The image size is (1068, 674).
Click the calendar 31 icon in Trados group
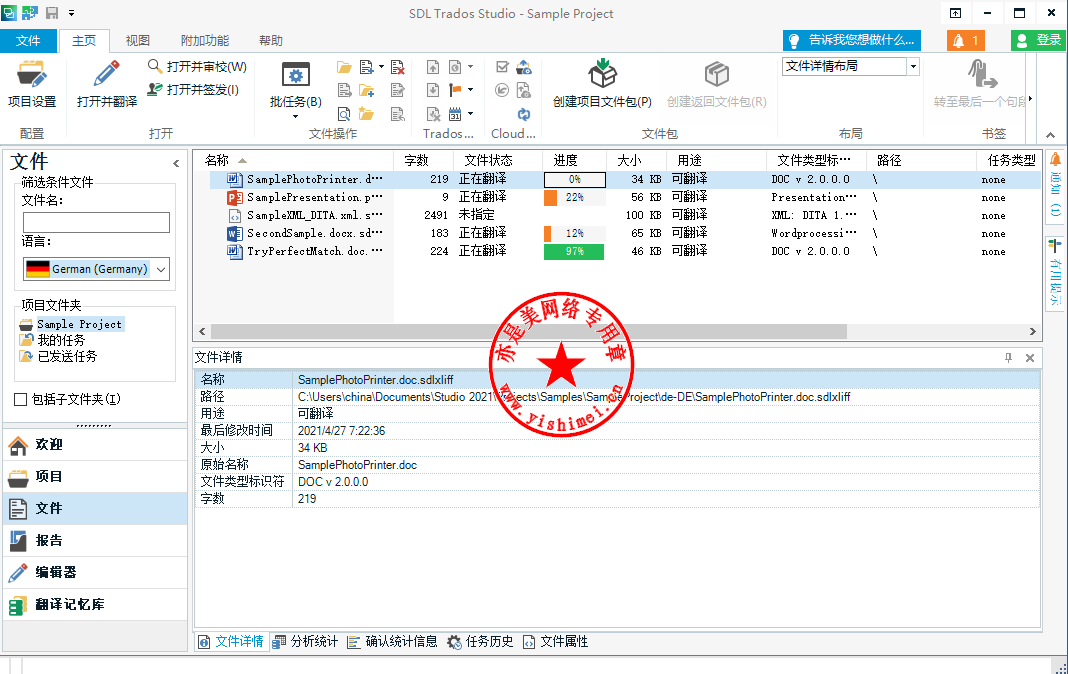455,114
